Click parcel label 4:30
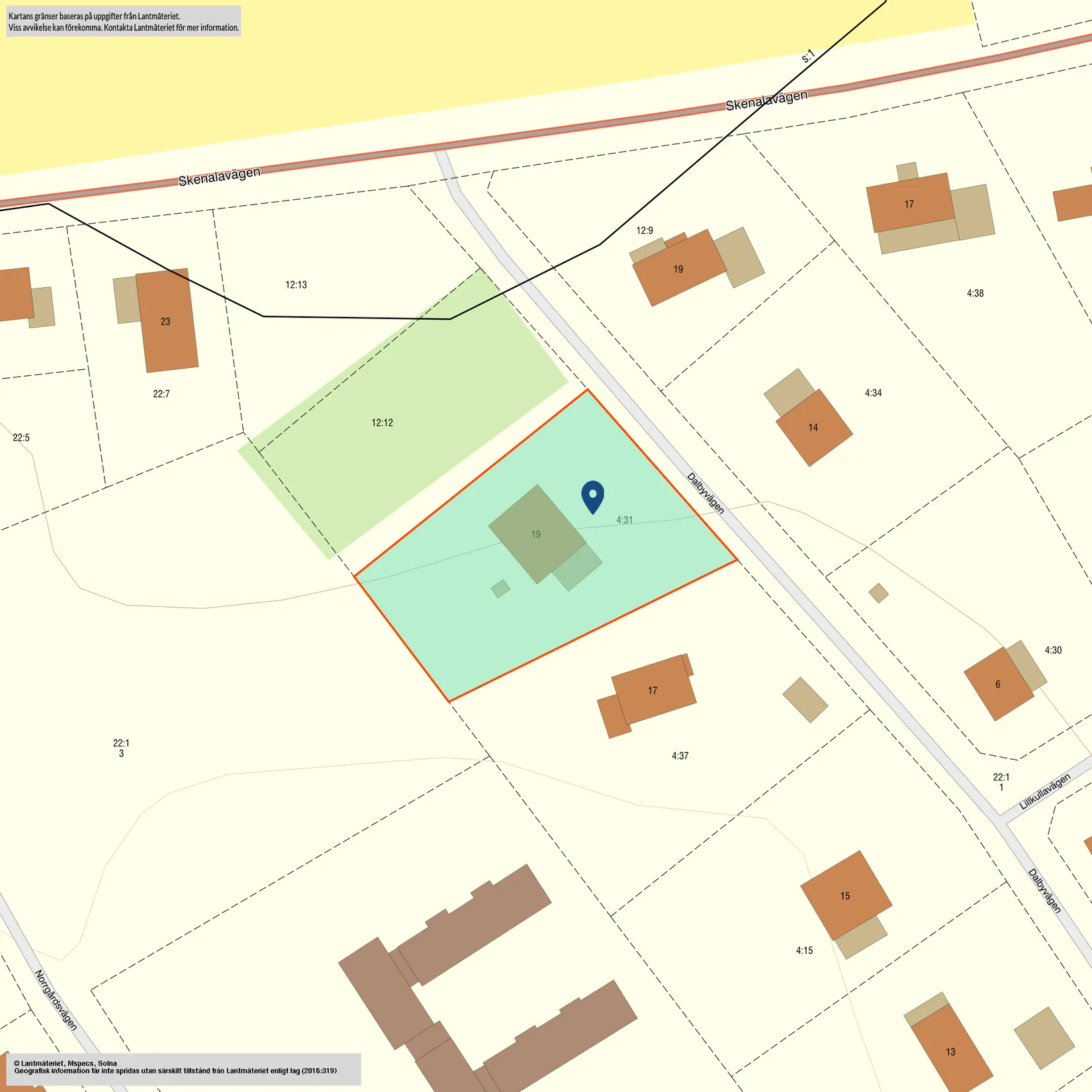 [x=1053, y=650]
